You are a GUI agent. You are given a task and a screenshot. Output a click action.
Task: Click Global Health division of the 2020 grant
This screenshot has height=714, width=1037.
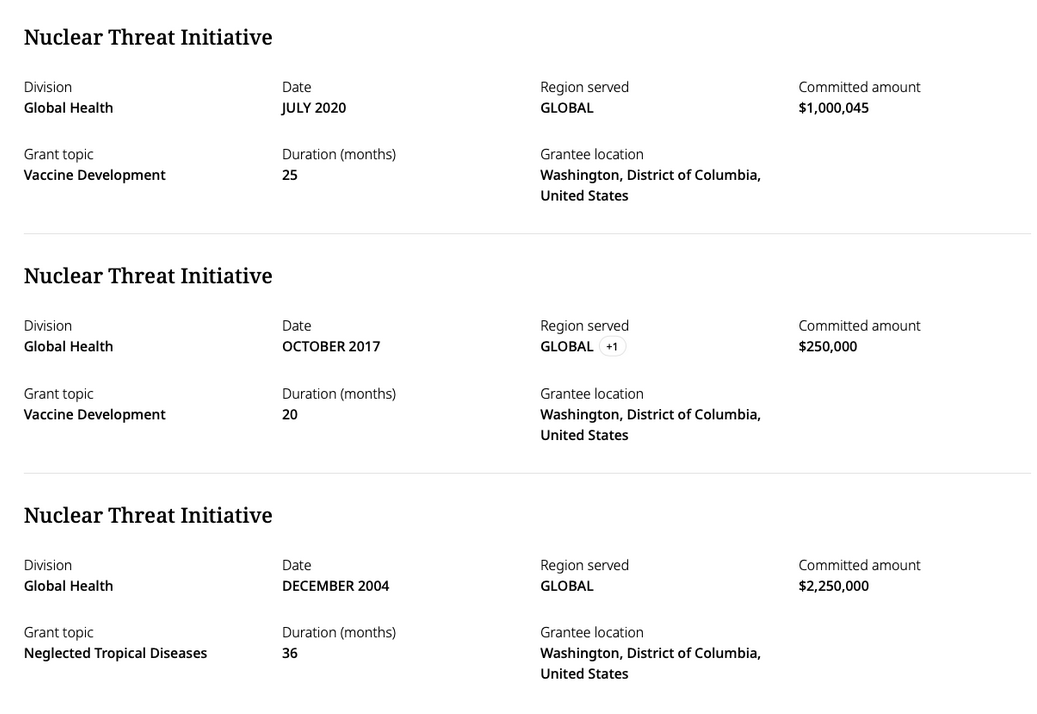pos(68,108)
